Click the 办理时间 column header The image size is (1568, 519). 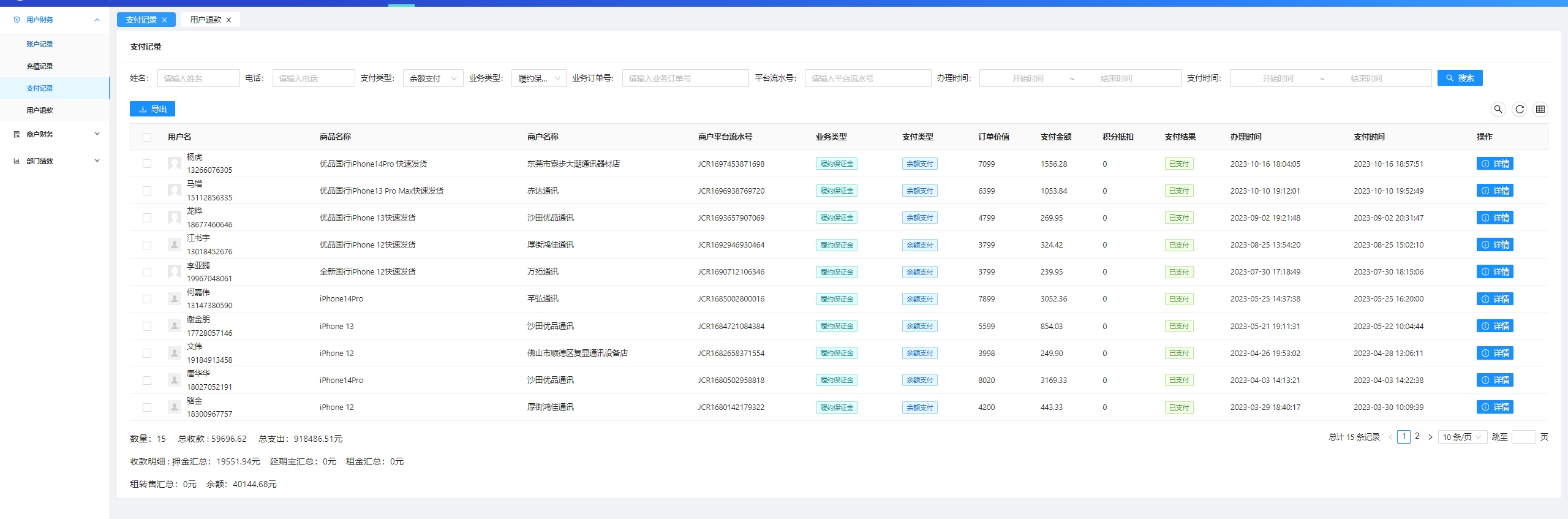tap(1246, 137)
